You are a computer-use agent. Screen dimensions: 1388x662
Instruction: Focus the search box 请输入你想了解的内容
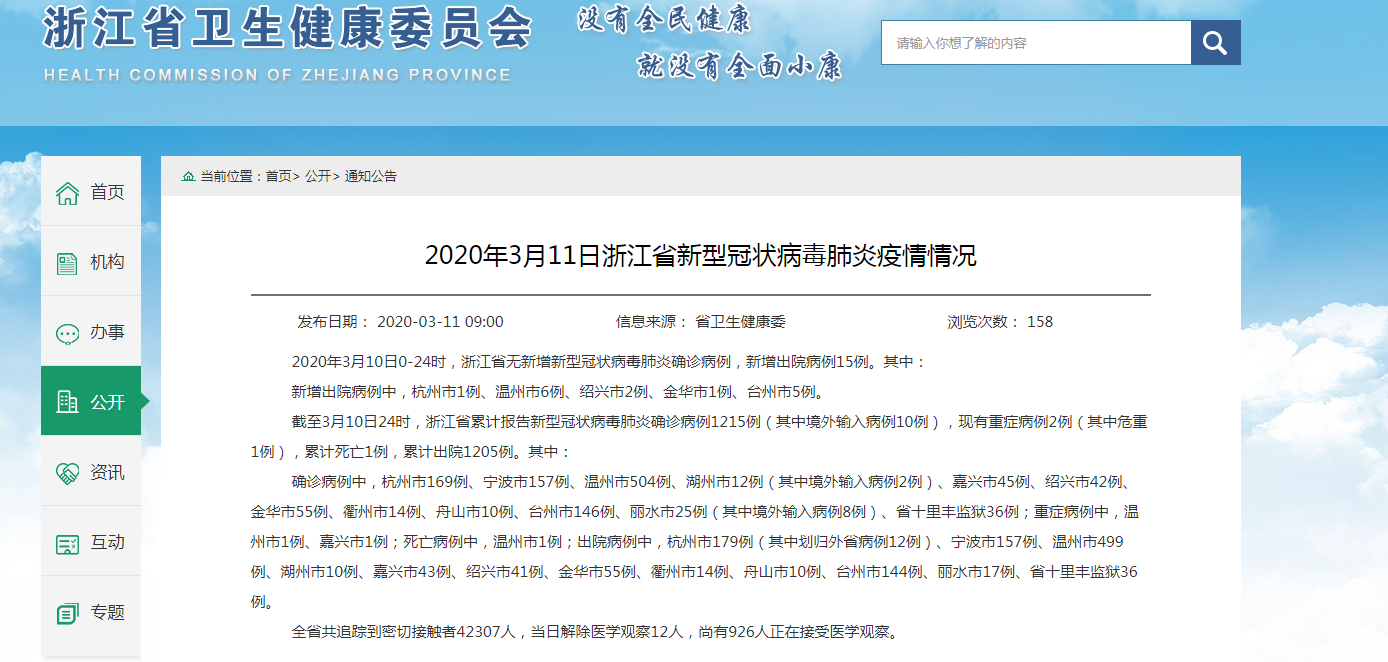(x=1035, y=43)
